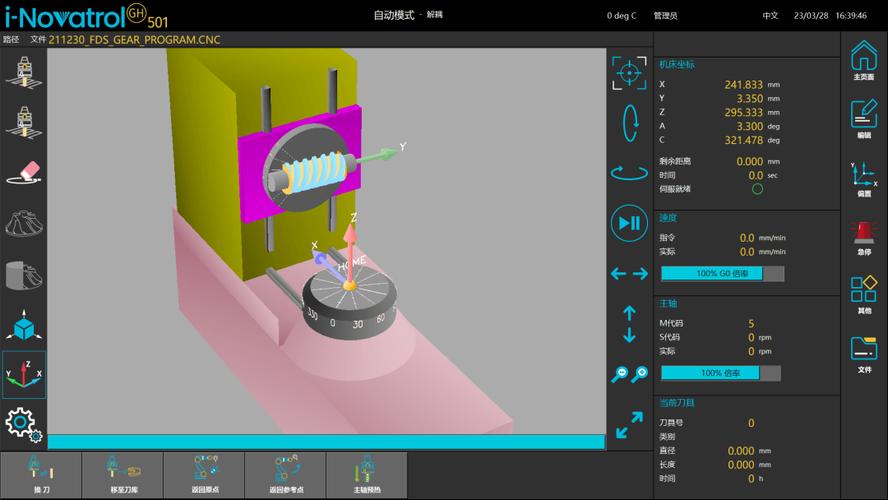This screenshot has height=500, width=888.
Task: Start or pause the simulation playback
Action: (629, 223)
